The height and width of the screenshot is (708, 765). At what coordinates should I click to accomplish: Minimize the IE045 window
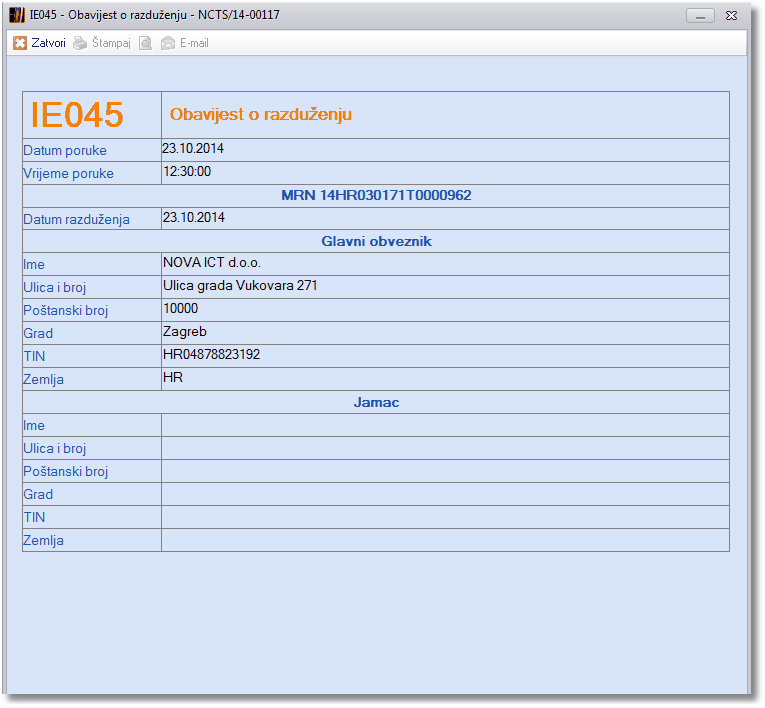700,16
